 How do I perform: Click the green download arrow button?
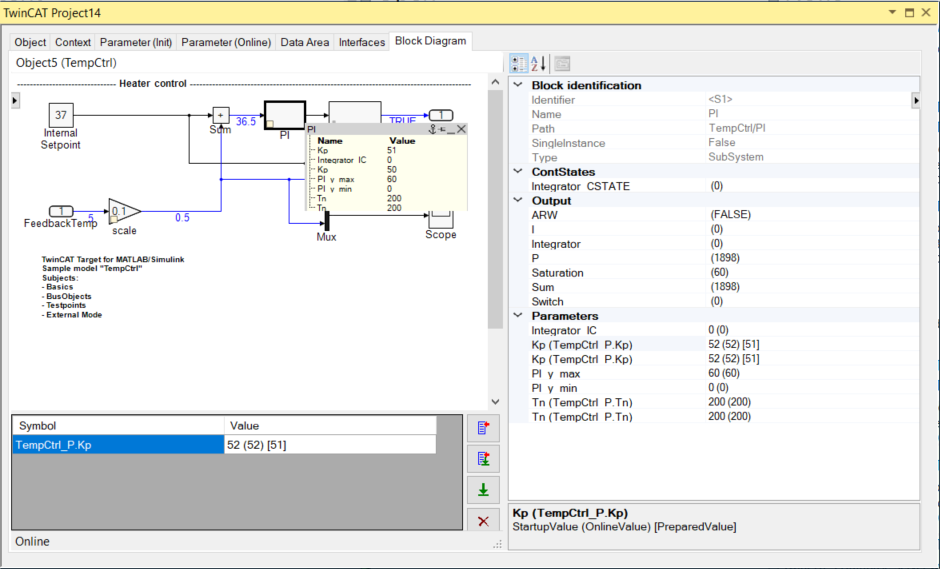(x=483, y=490)
